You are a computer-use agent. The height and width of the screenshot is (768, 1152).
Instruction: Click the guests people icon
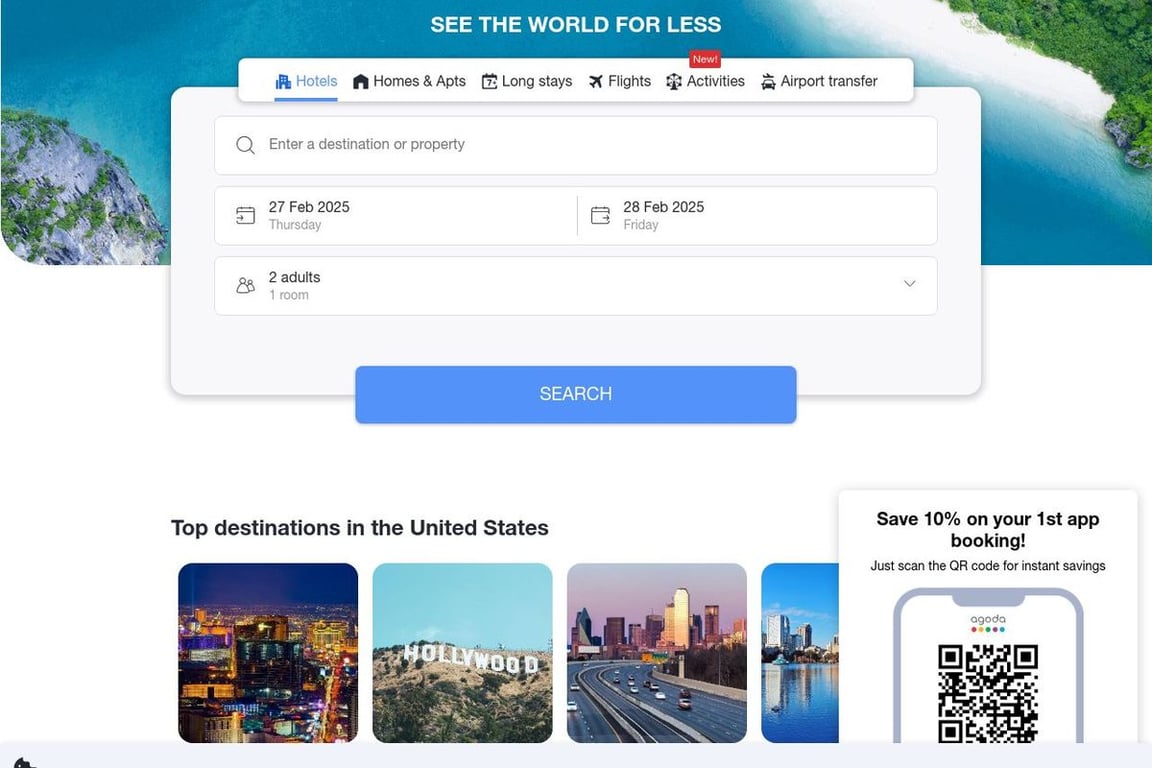click(245, 285)
